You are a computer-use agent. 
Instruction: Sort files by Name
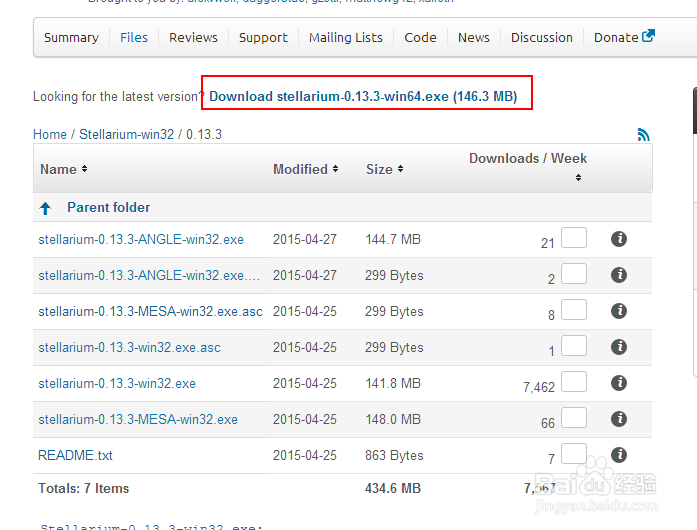tap(64, 169)
